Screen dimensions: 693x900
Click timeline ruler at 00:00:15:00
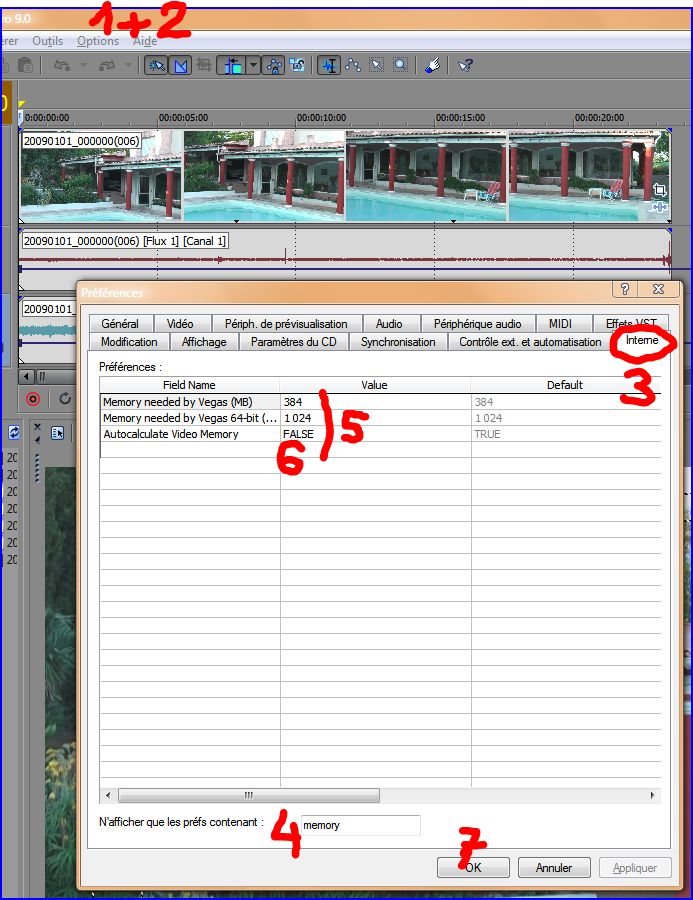460,118
